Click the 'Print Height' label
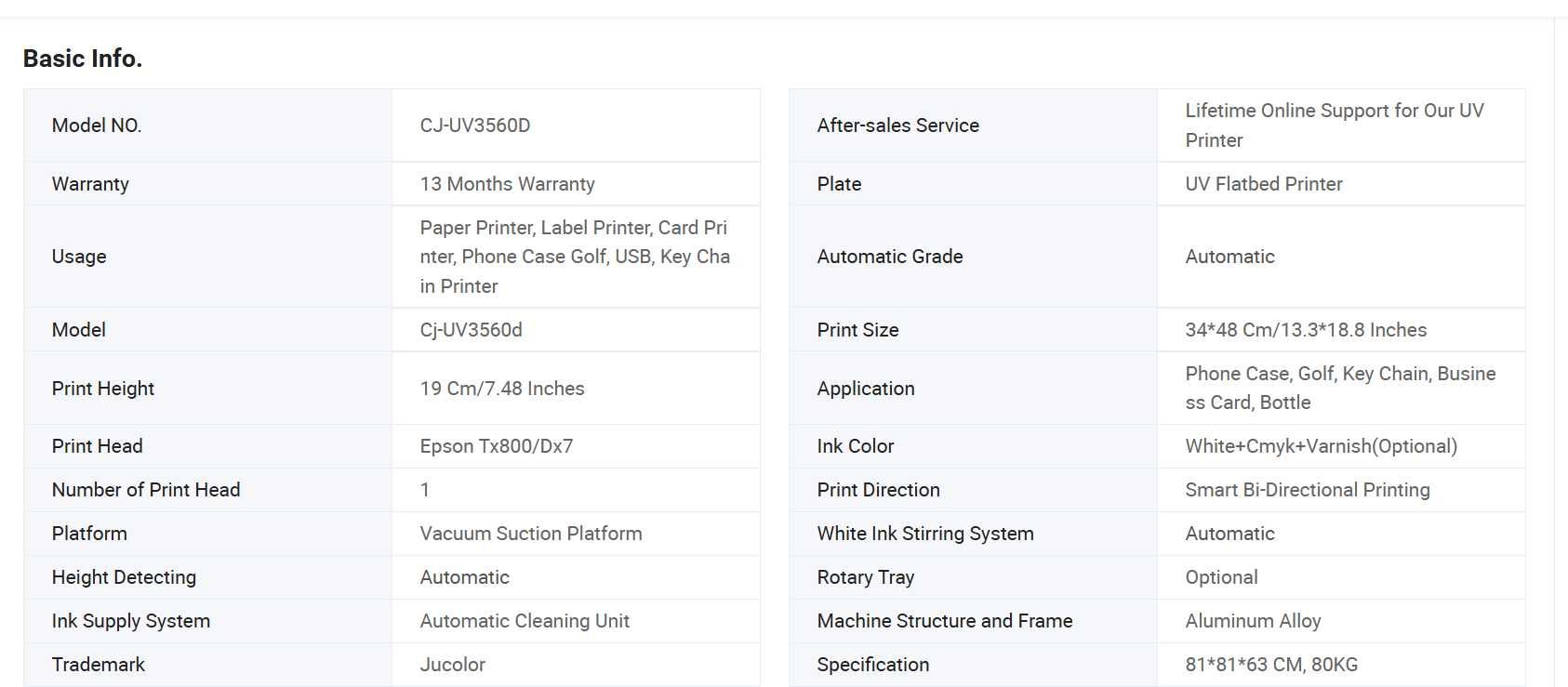The height and width of the screenshot is (687, 1568). (103, 389)
